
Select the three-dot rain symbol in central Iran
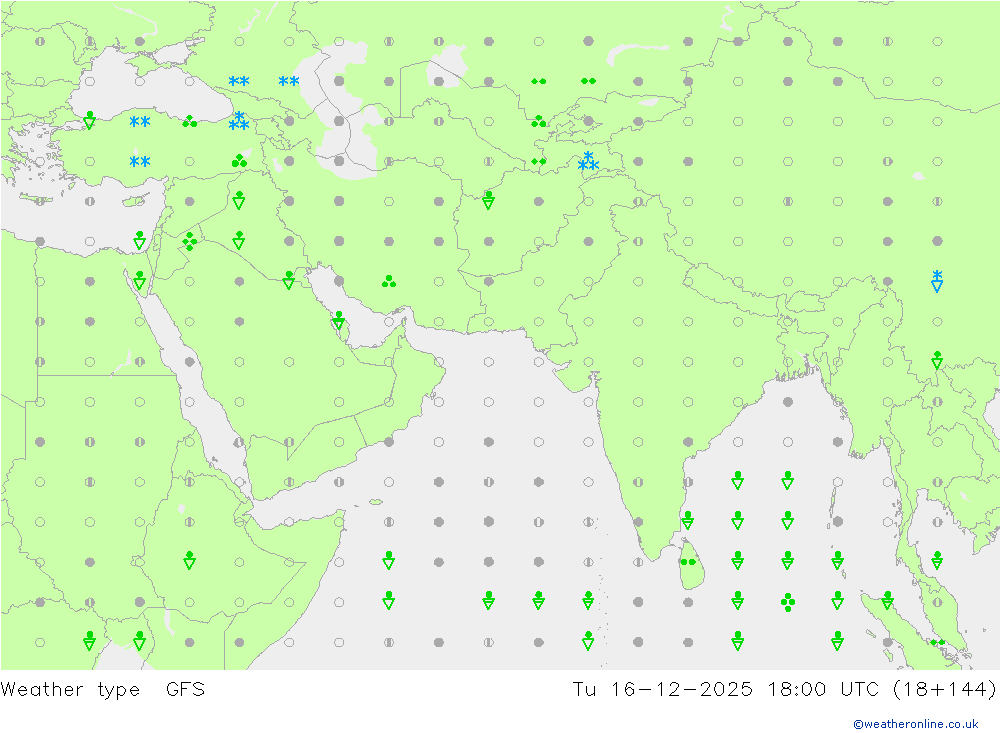(x=389, y=281)
